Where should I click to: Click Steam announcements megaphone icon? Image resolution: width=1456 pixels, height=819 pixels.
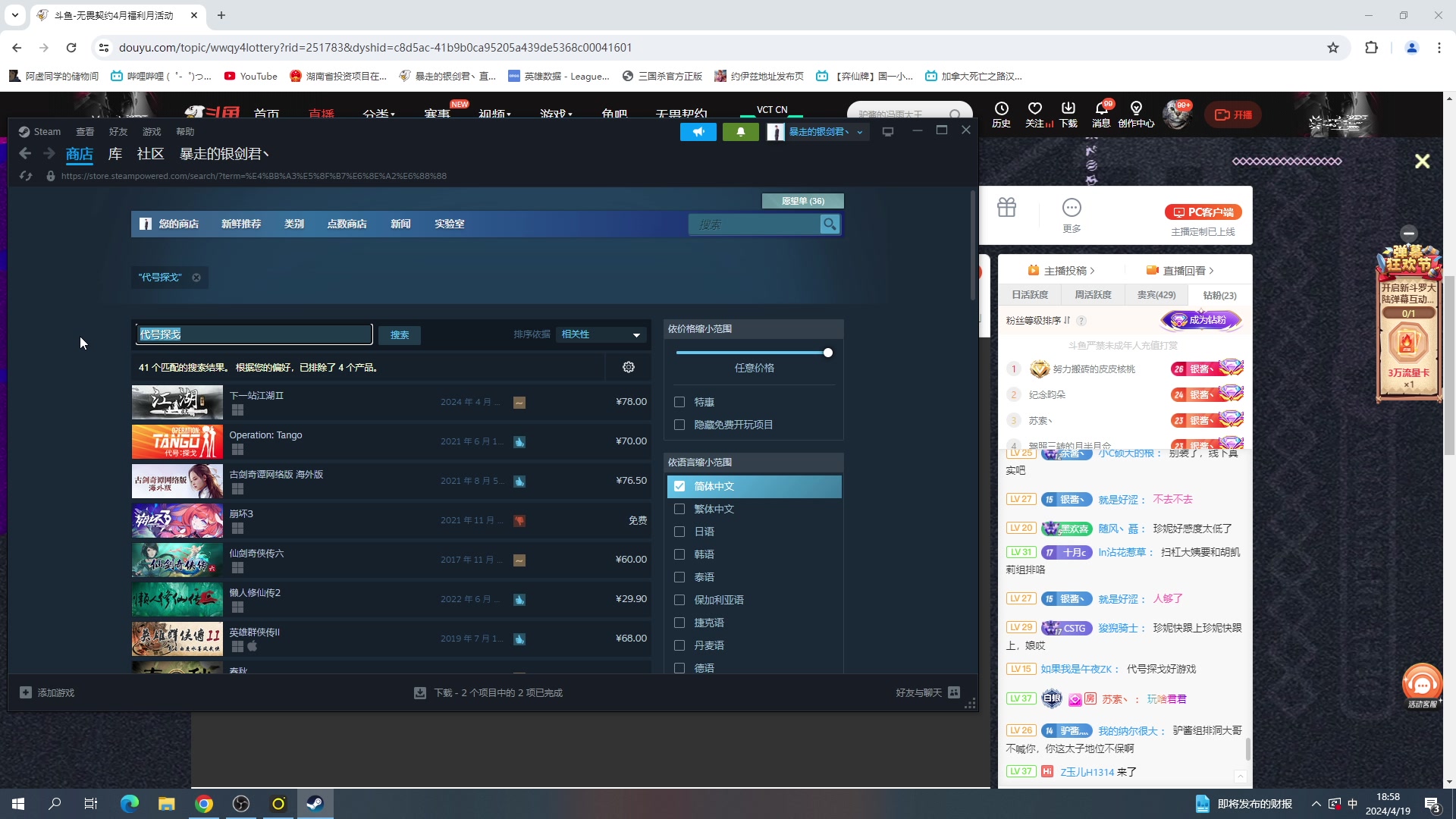698,132
